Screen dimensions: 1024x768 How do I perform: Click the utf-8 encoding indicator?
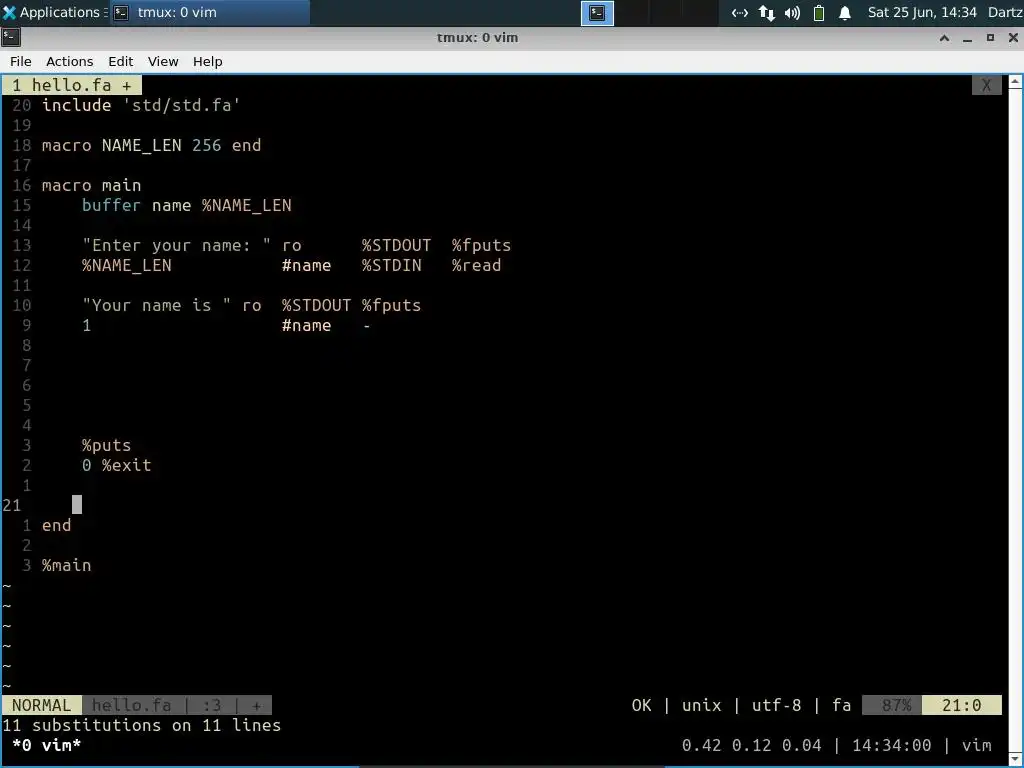776,705
